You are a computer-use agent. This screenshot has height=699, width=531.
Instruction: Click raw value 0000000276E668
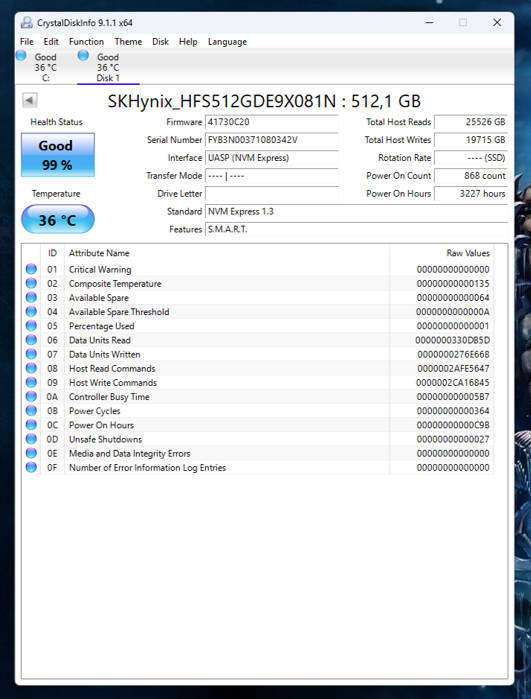453,354
